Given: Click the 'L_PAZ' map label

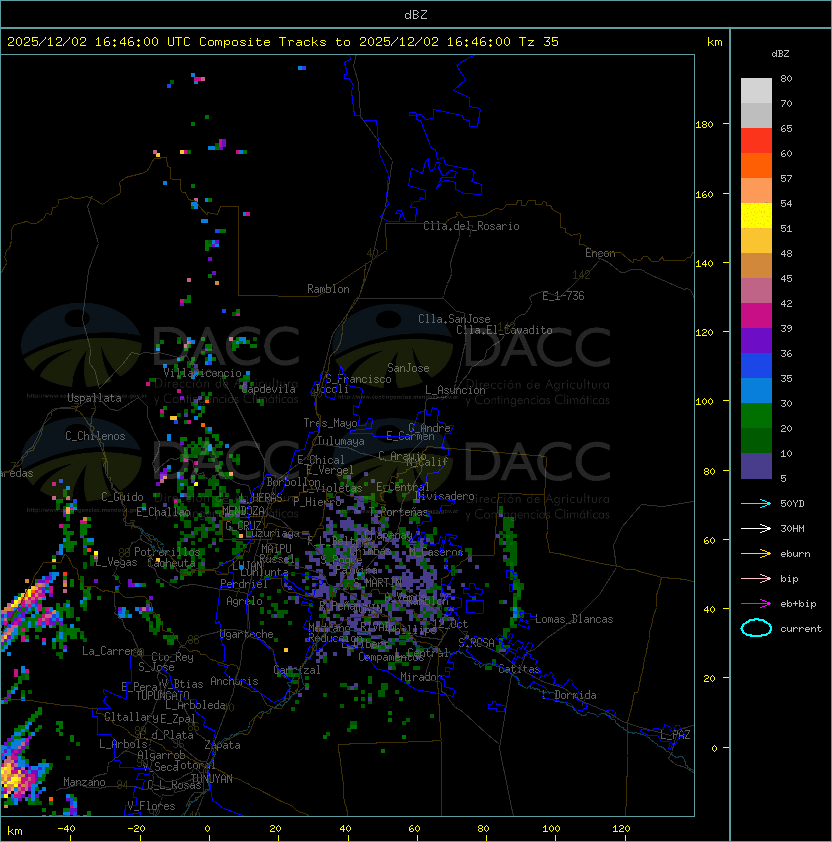Looking at the screenshot, I should pyautogui.click(x=675, y=735).
